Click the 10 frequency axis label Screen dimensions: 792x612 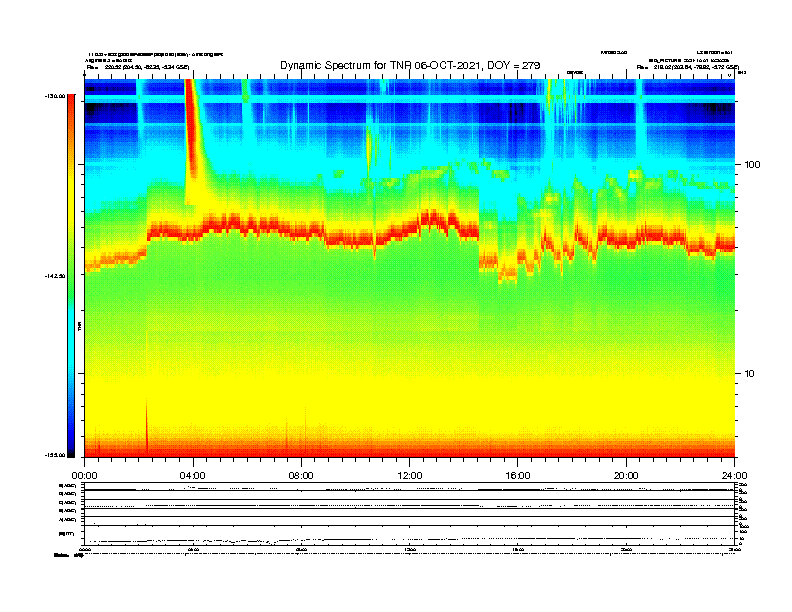point(750,374)
